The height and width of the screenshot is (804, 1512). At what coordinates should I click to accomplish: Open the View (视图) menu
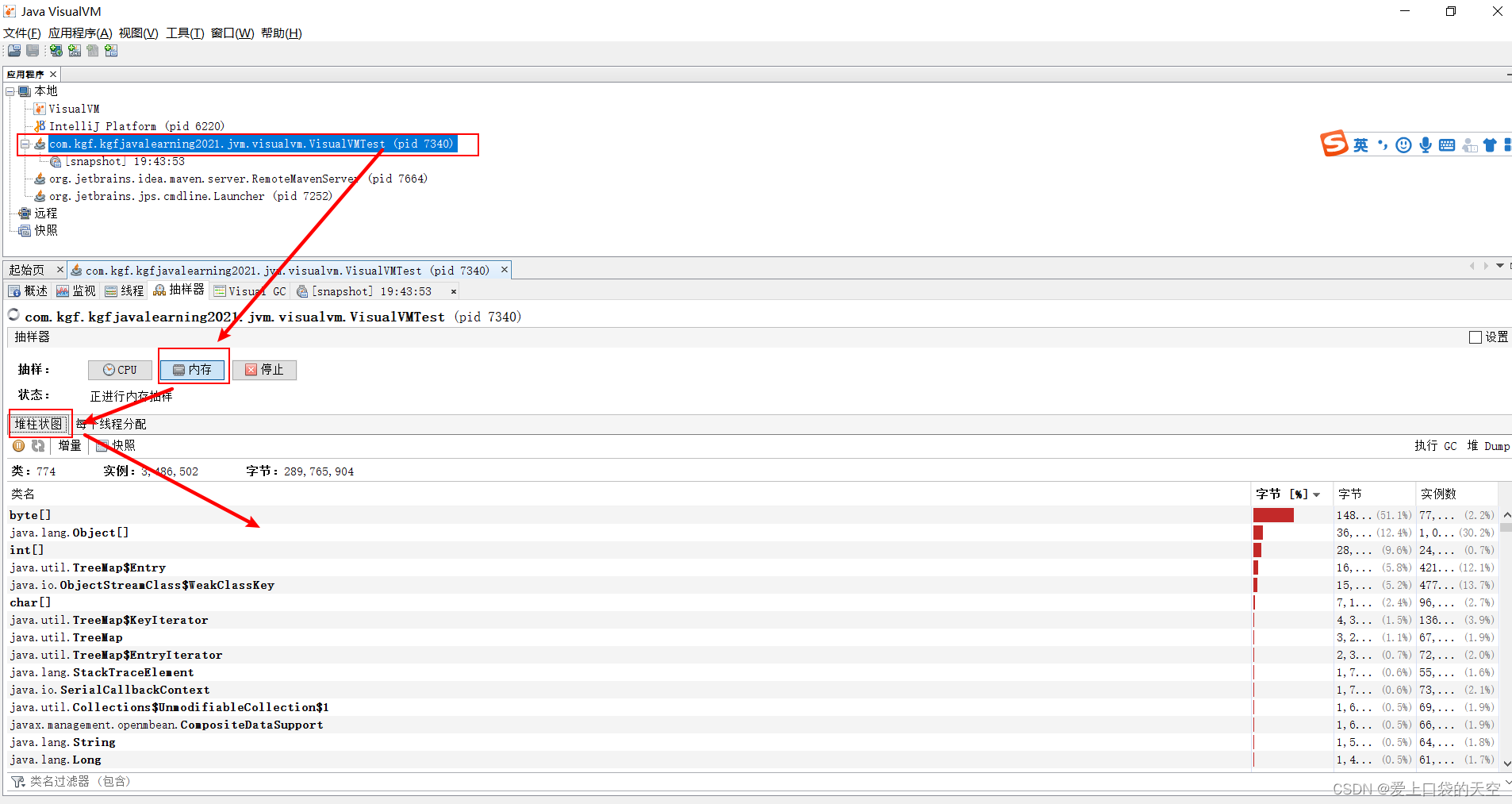coord(139,33)
